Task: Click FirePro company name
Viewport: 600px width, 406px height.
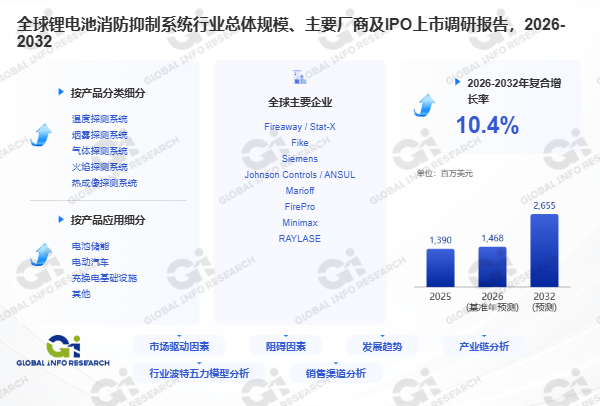Action: coord(300,207)
